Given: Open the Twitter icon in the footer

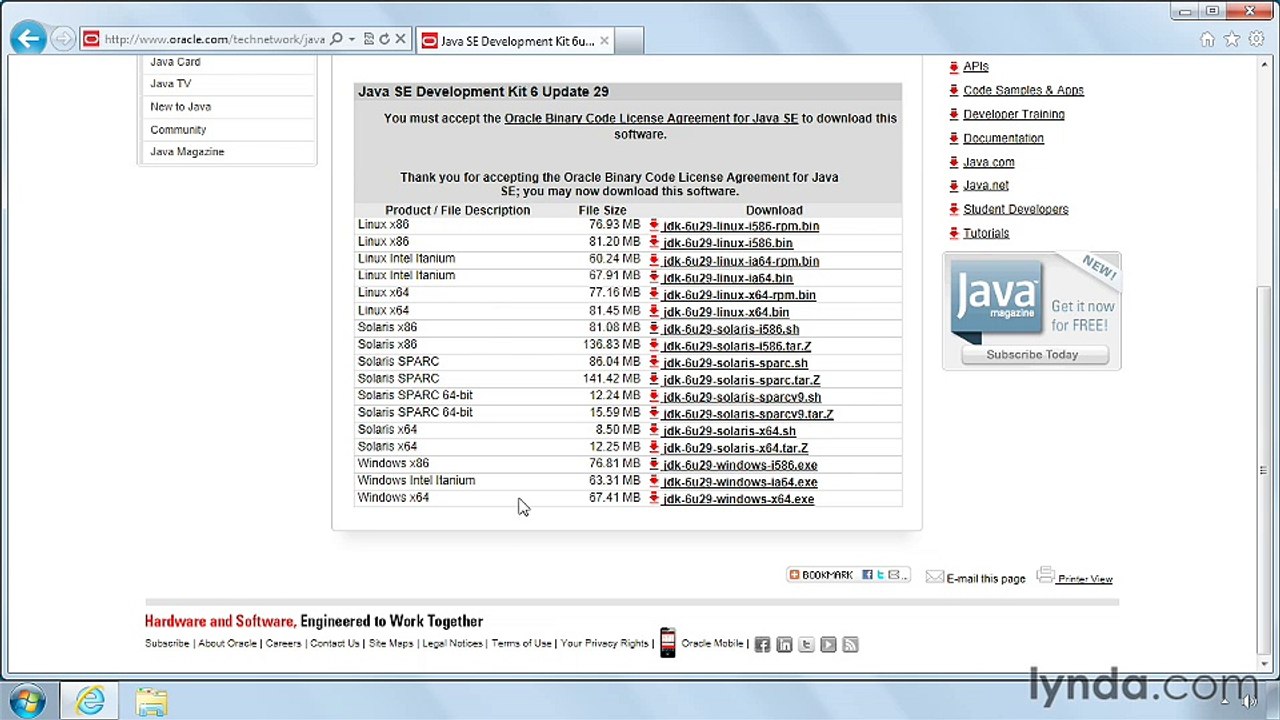Looking at the screenshot, I should coord(806,645).
